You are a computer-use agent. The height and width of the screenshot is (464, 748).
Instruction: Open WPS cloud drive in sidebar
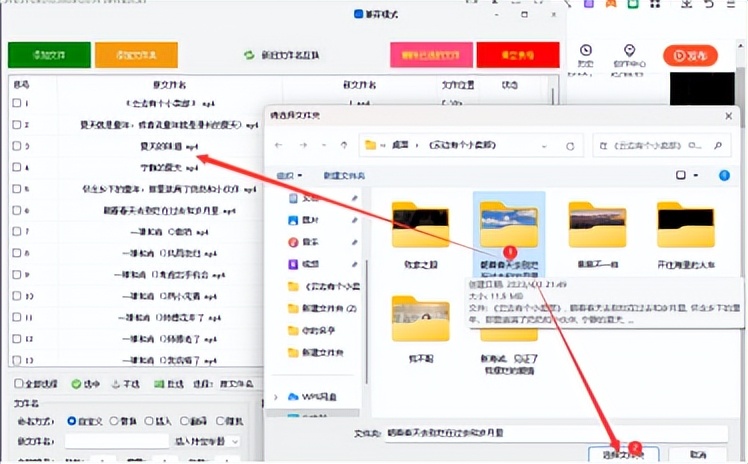pos(312,397)
